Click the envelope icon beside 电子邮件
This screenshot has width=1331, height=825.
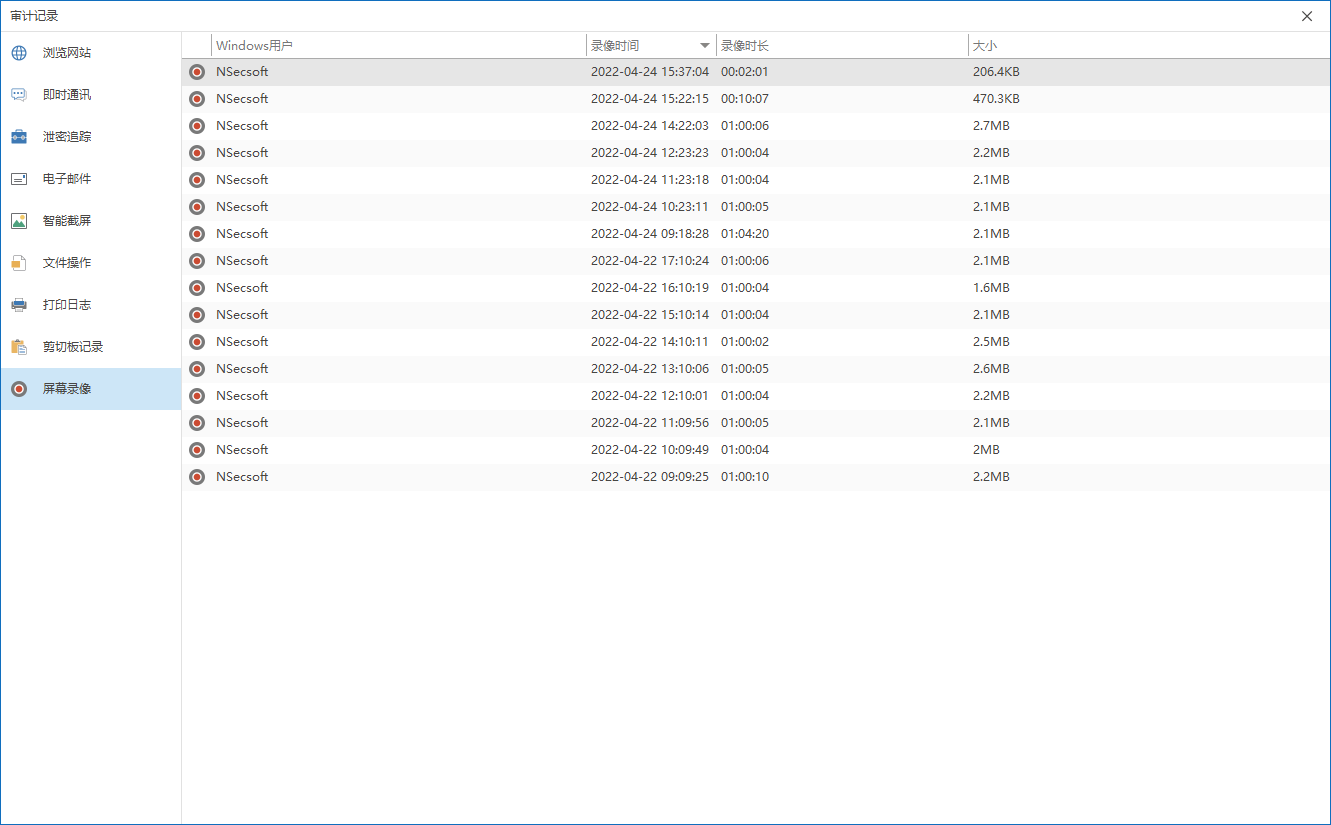pyautogui.click(x=19, y=179)
